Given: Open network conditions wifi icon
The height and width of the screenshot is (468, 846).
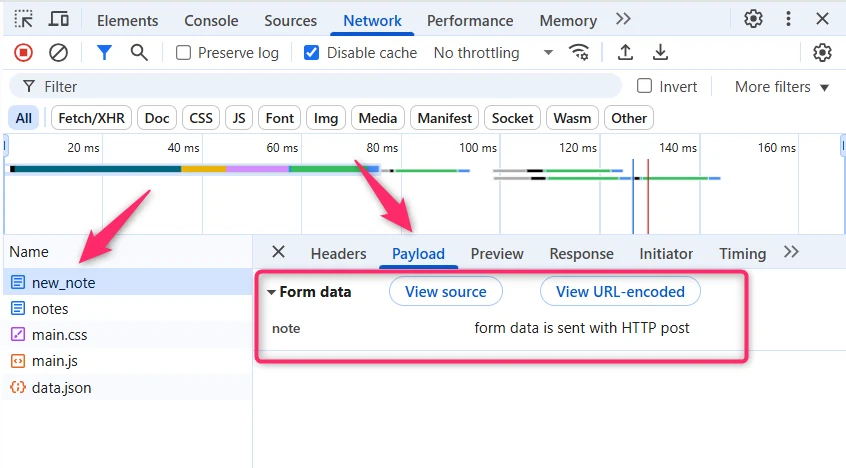Looking at the screenshot, I should (579, 52).
